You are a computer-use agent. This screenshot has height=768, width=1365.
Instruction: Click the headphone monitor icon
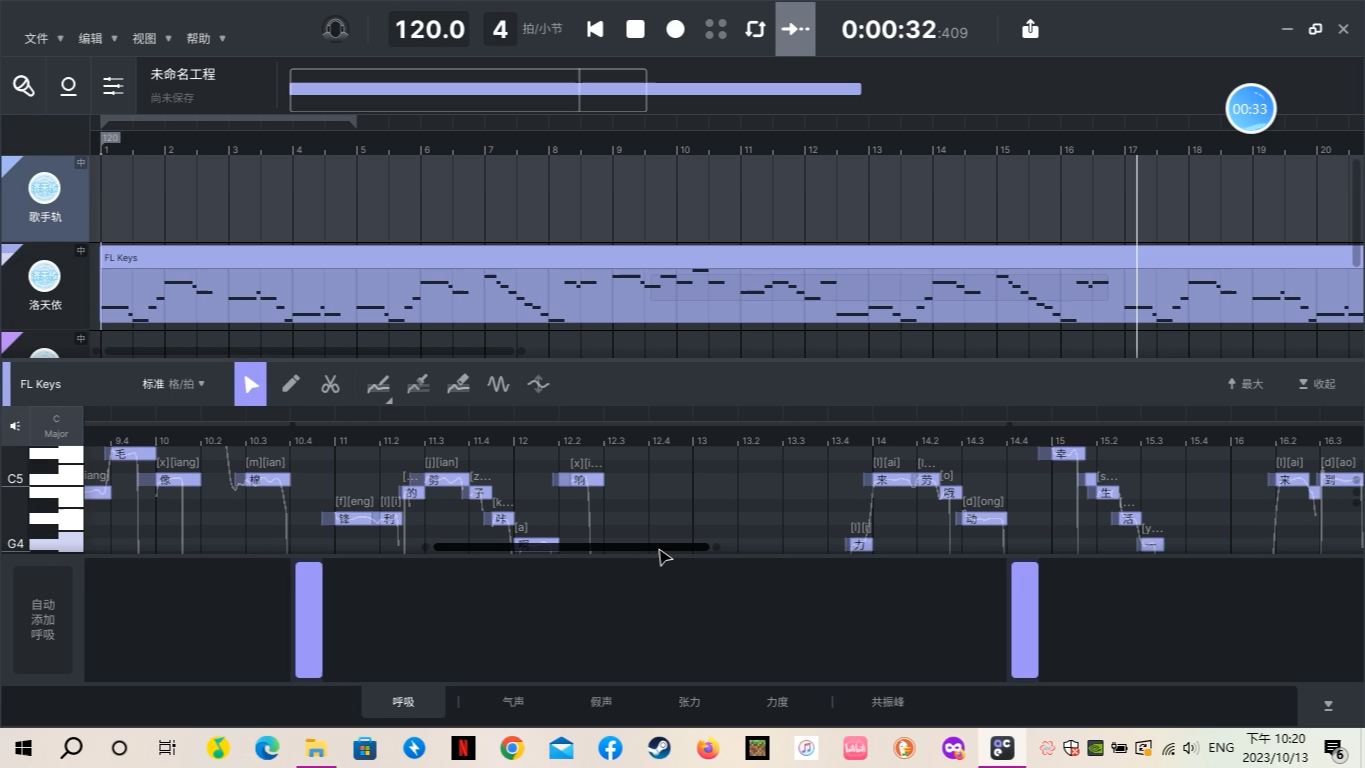[336, 29]
